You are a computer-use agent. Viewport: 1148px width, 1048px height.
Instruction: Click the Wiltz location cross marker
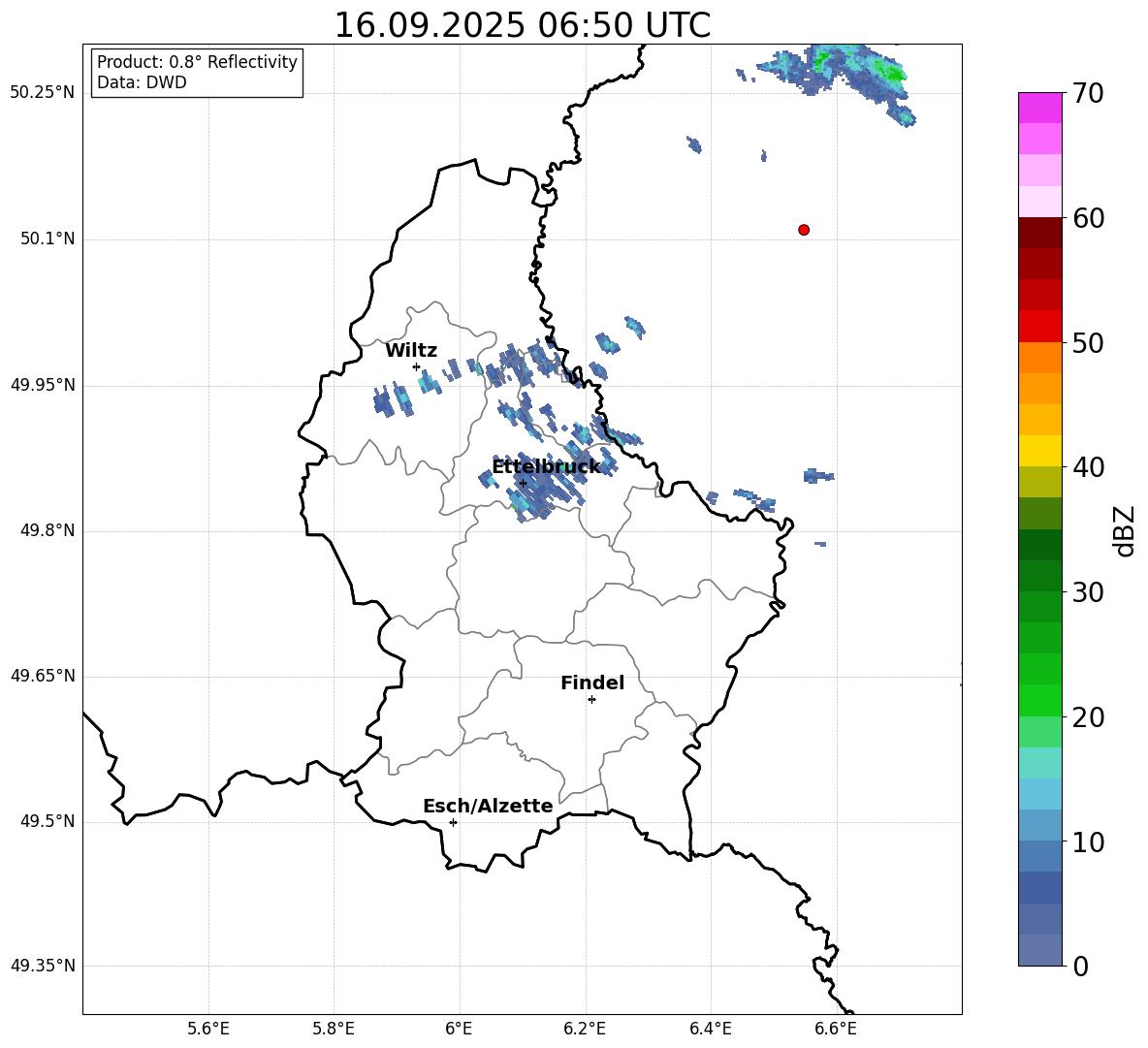[417, 366]
